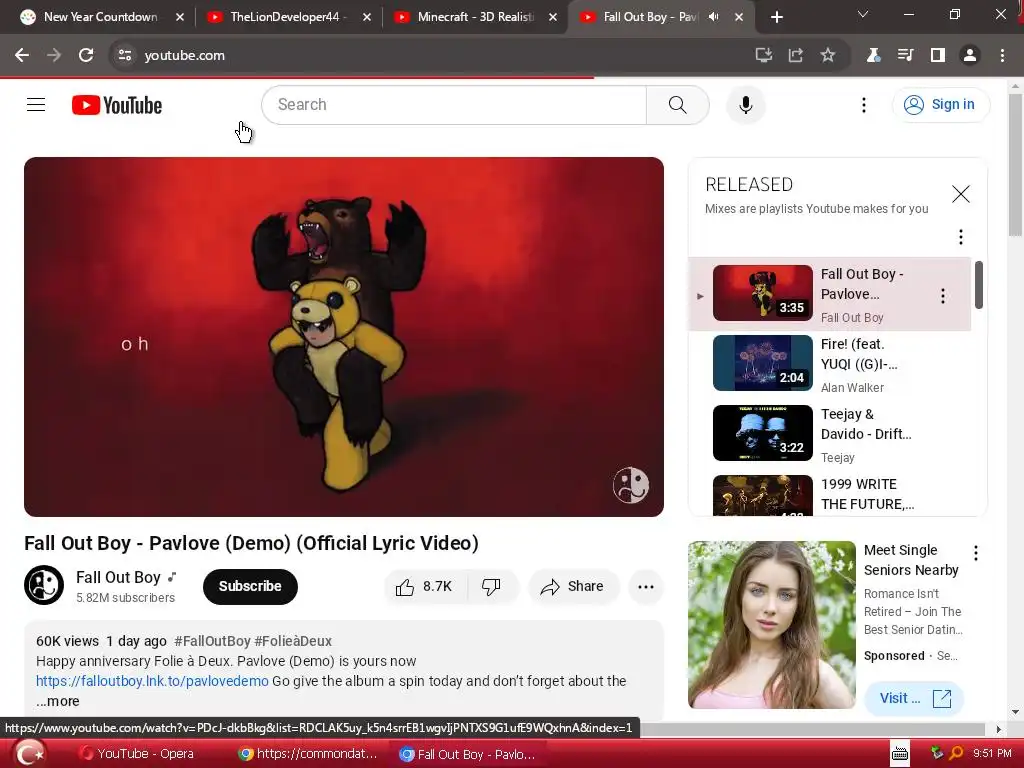Click the video player area

click(x=344, y=336)
